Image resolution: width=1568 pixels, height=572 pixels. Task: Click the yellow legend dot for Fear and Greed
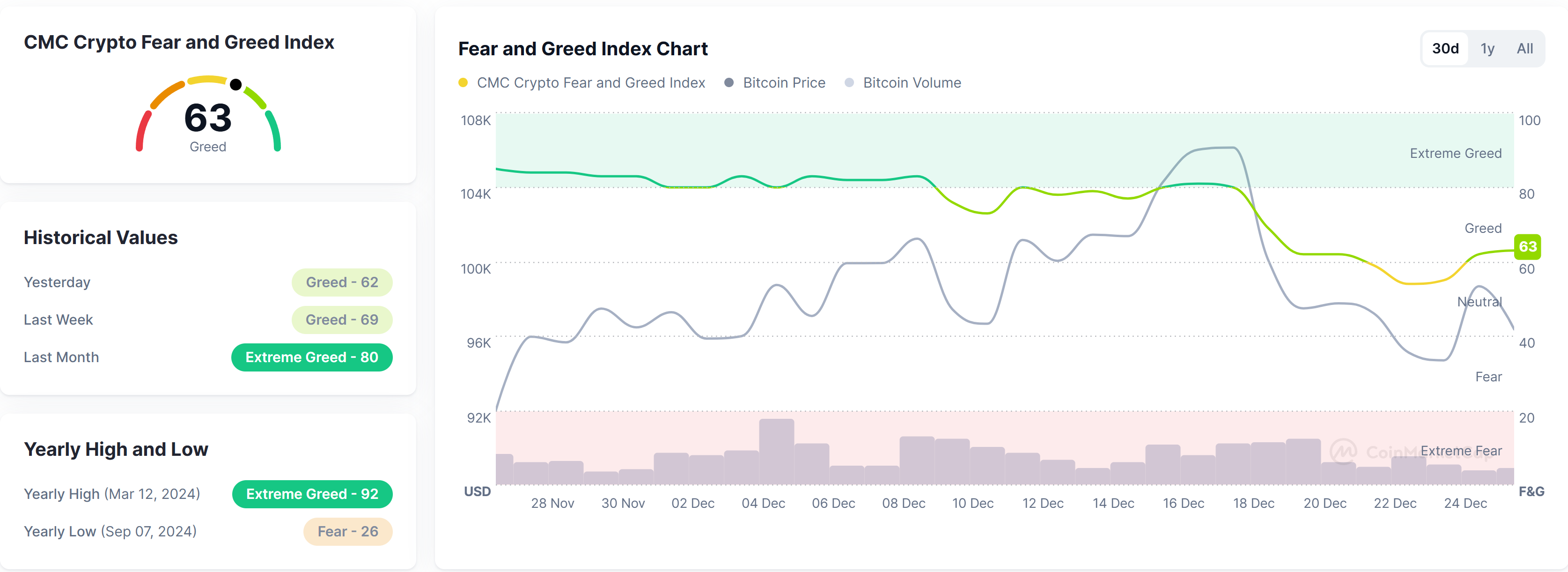463,83
